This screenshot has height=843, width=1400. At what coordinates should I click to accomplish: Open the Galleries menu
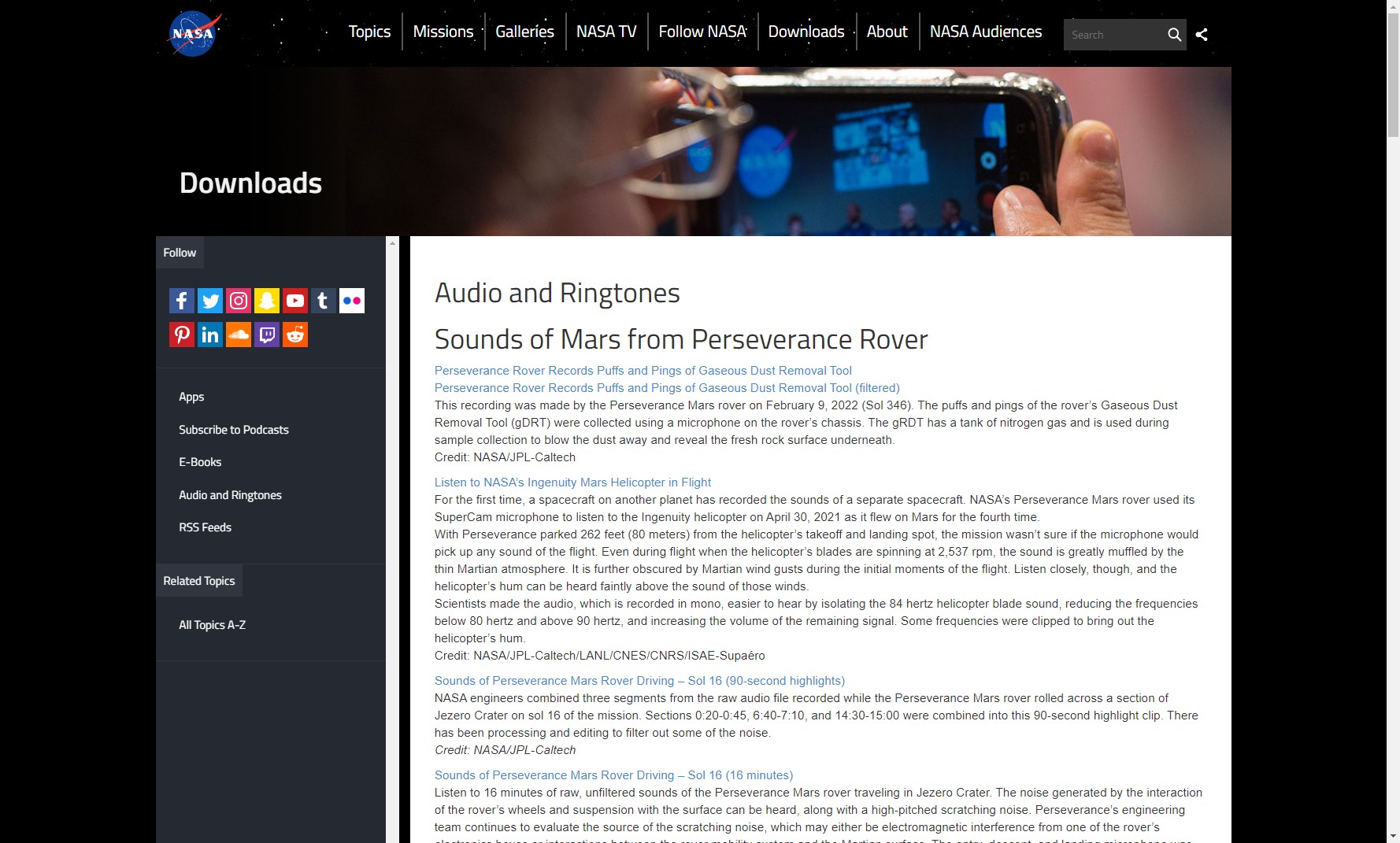524,31
